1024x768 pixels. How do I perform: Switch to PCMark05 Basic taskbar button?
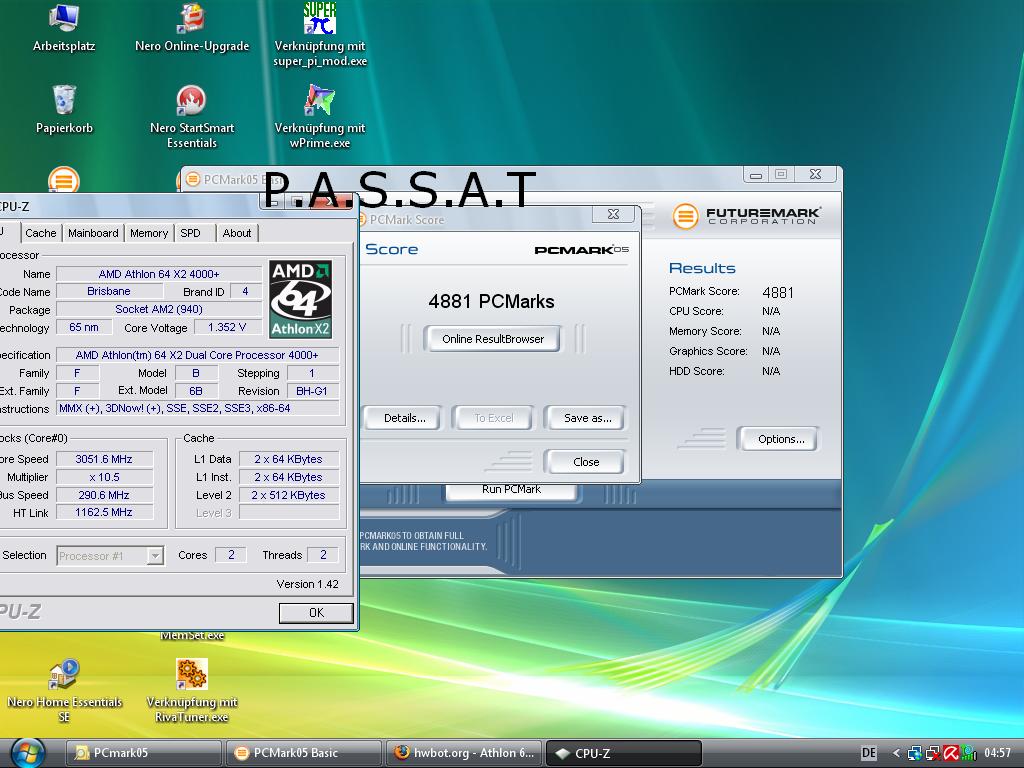304,753
